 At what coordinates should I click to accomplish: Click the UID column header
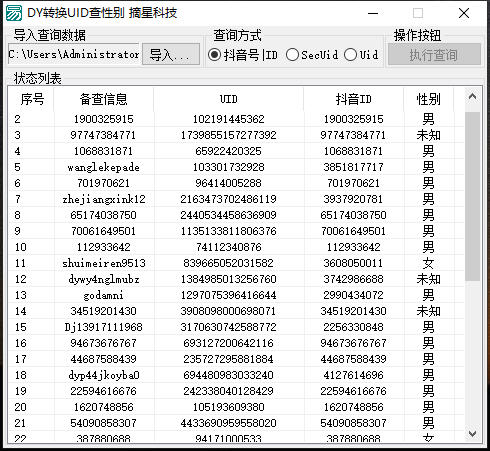pyautogui.click(x=229, y=99)
